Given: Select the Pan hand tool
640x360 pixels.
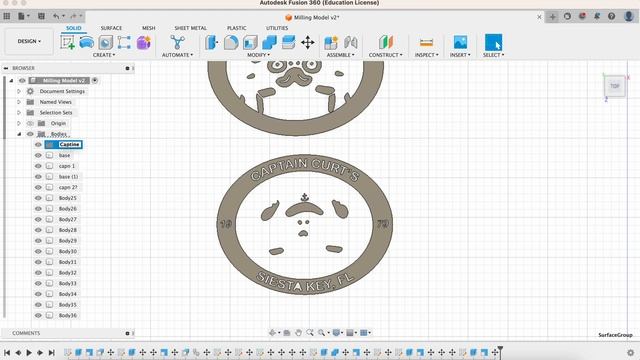Looking at the screenshot, I should [298, 333].
